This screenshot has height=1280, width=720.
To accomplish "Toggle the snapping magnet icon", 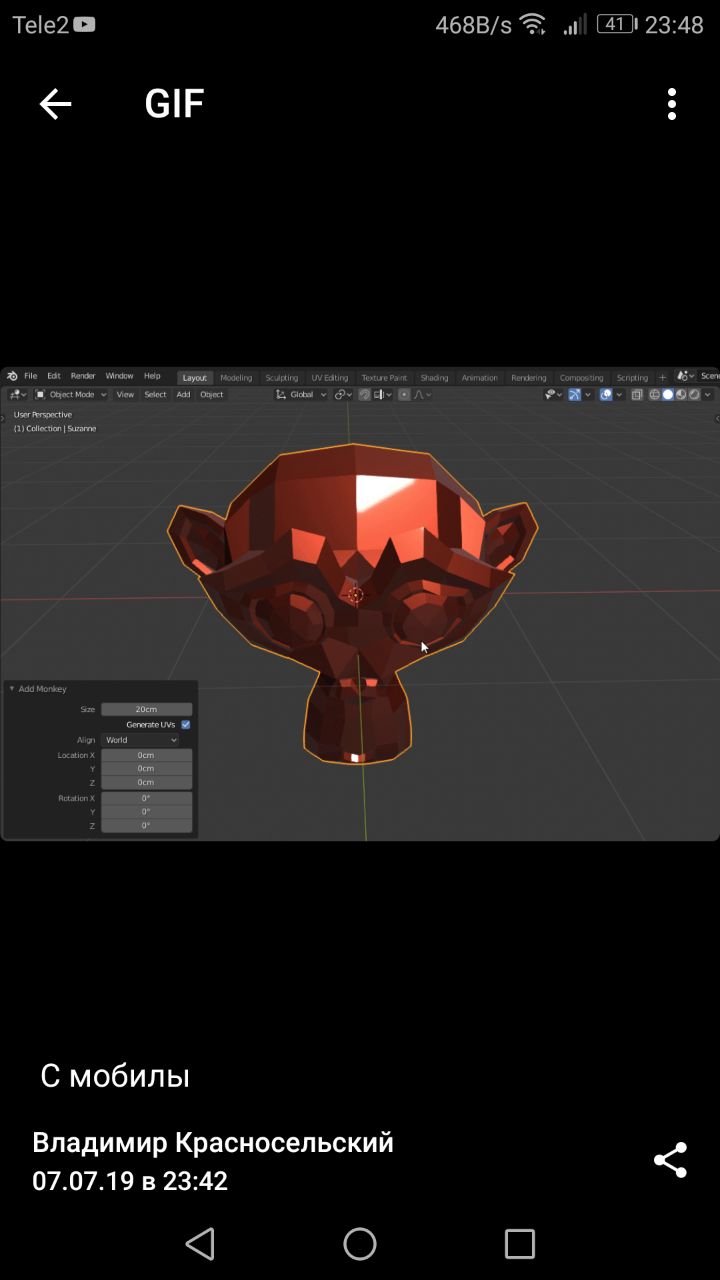I will pos(365,395).
